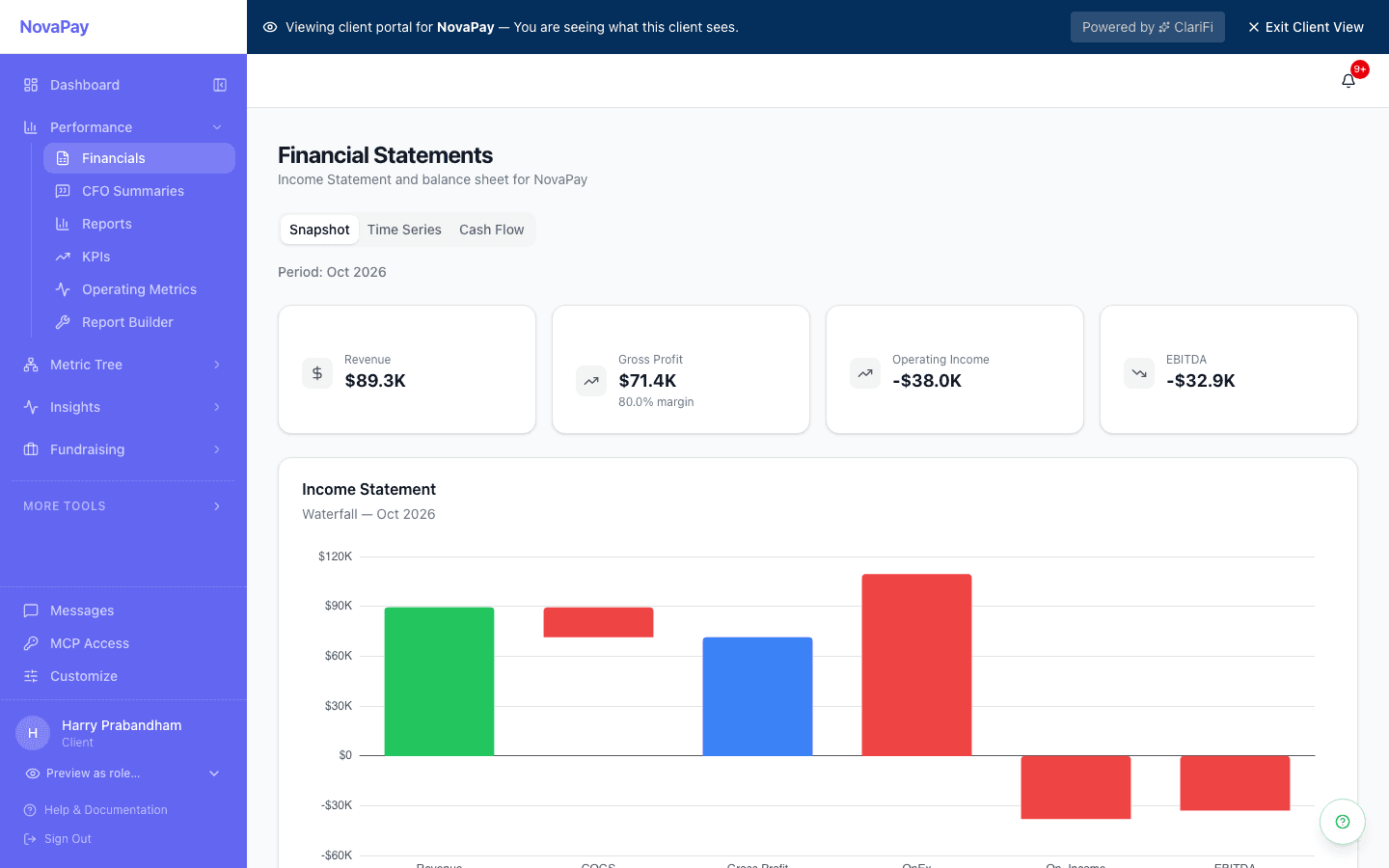
Task: Switch to the Snapshot tab
Action: pyautogui.click(x=319, y=230)
